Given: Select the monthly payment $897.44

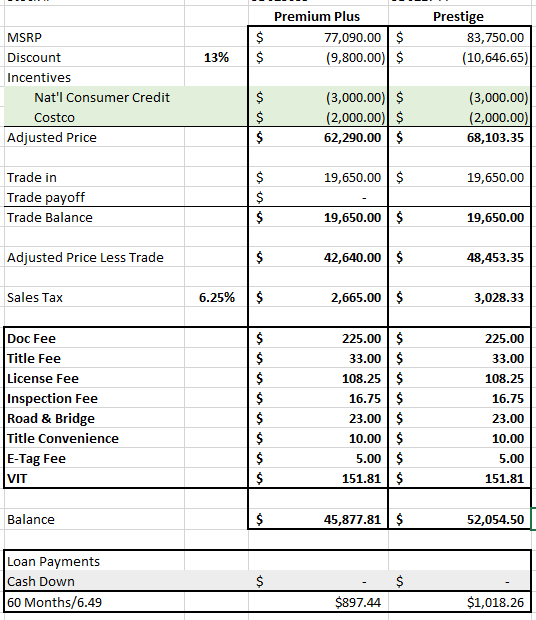Looking at the screenshot, I should (358, 603).
